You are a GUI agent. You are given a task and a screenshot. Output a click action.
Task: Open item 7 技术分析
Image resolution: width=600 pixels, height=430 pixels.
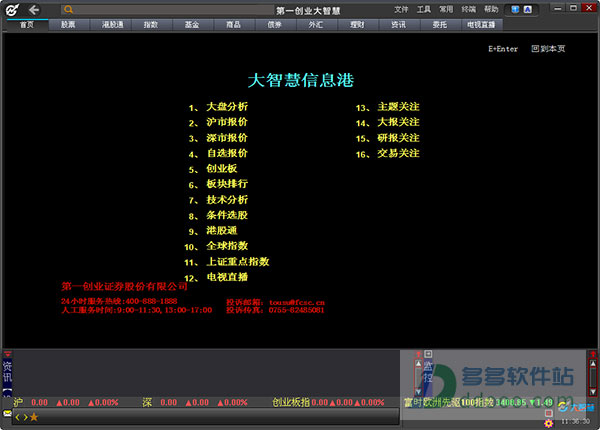[218, 200]
